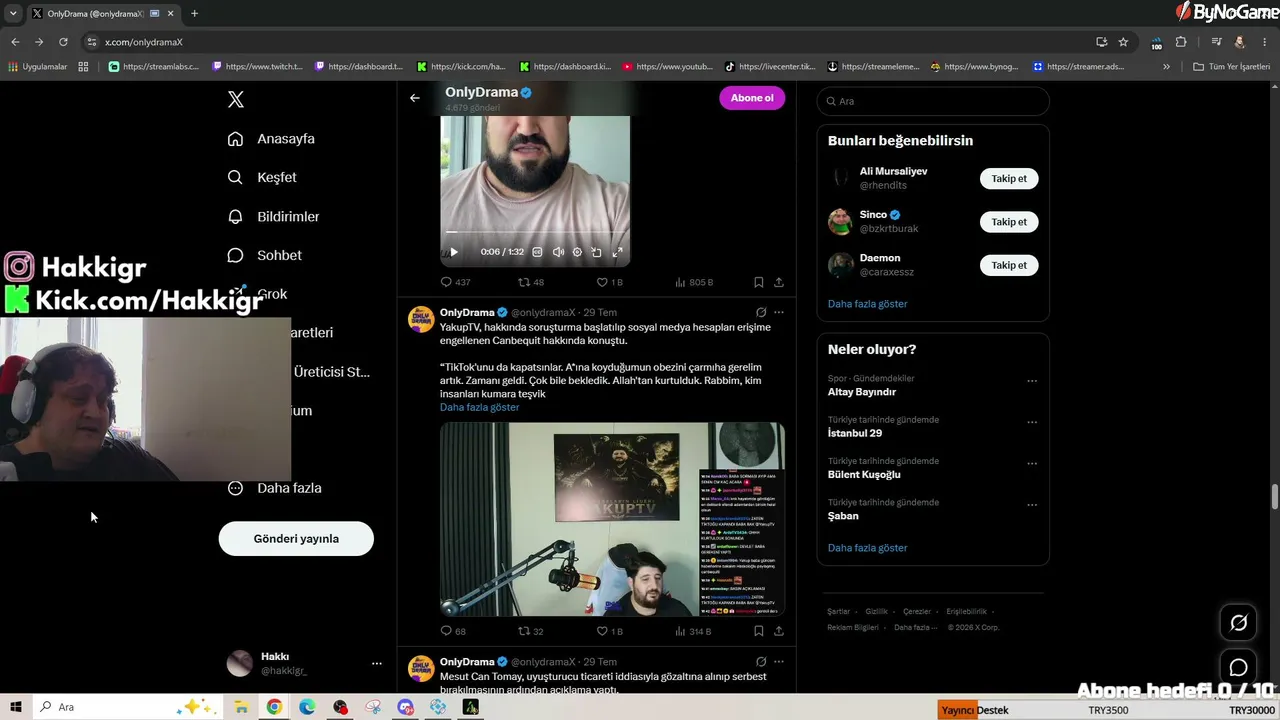Expand the post with Daha fazla göster
1280x720 pixels.
[x=479, y=407]
